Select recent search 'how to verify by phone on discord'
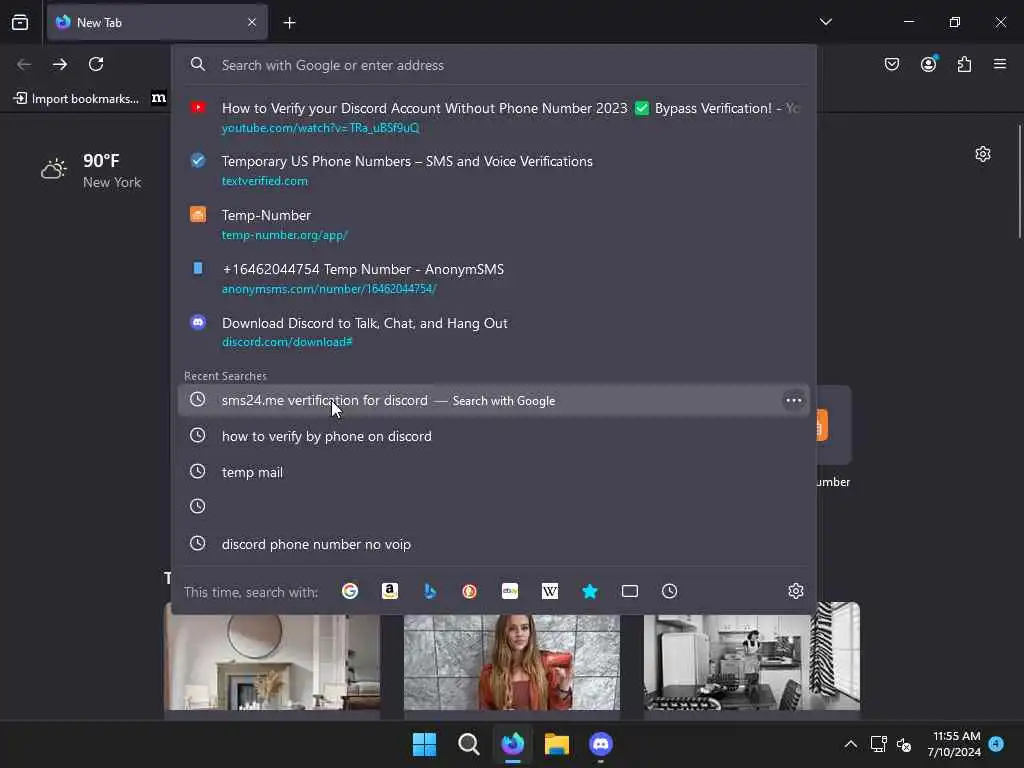The image size is (1024, 768). [494, 436]
